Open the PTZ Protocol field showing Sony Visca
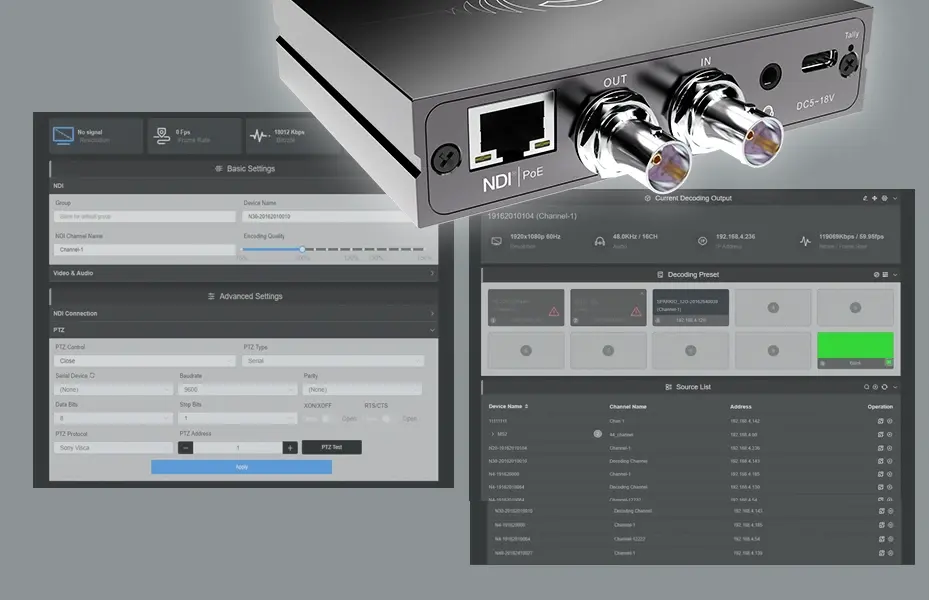Image resolution: width=929 pixels, height=600 pixels. coord(113,448)
